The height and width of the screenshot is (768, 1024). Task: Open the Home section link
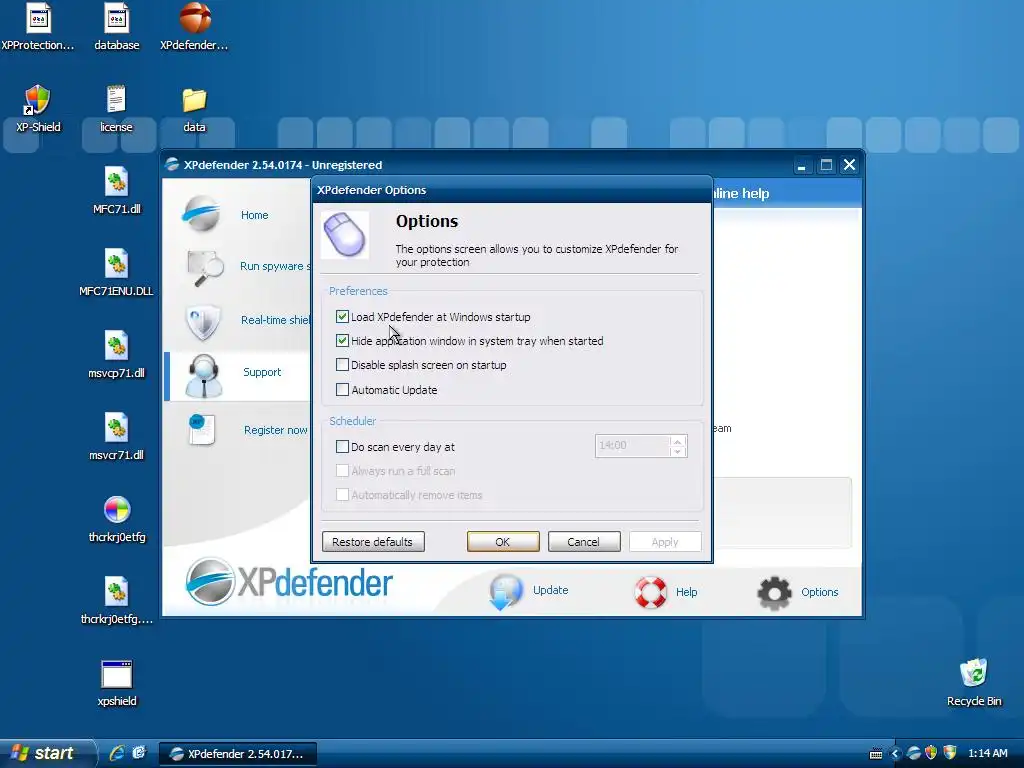(x=255, y=215)
